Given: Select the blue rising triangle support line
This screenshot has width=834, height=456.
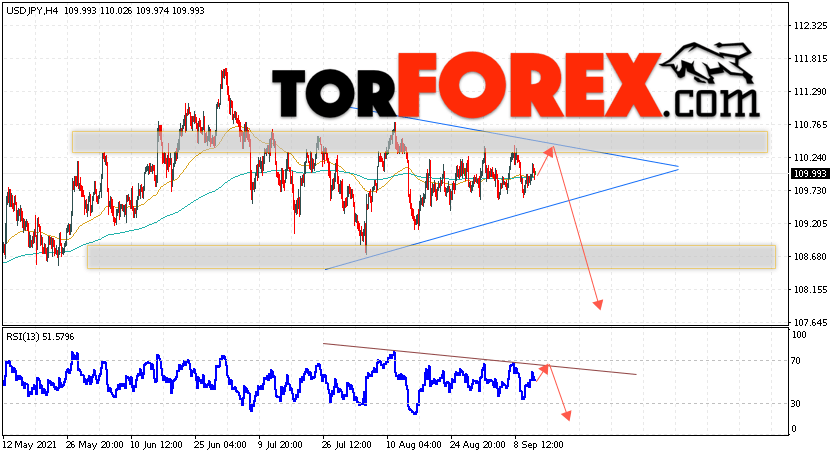Looking at the screenshot, I should (502, 219).
